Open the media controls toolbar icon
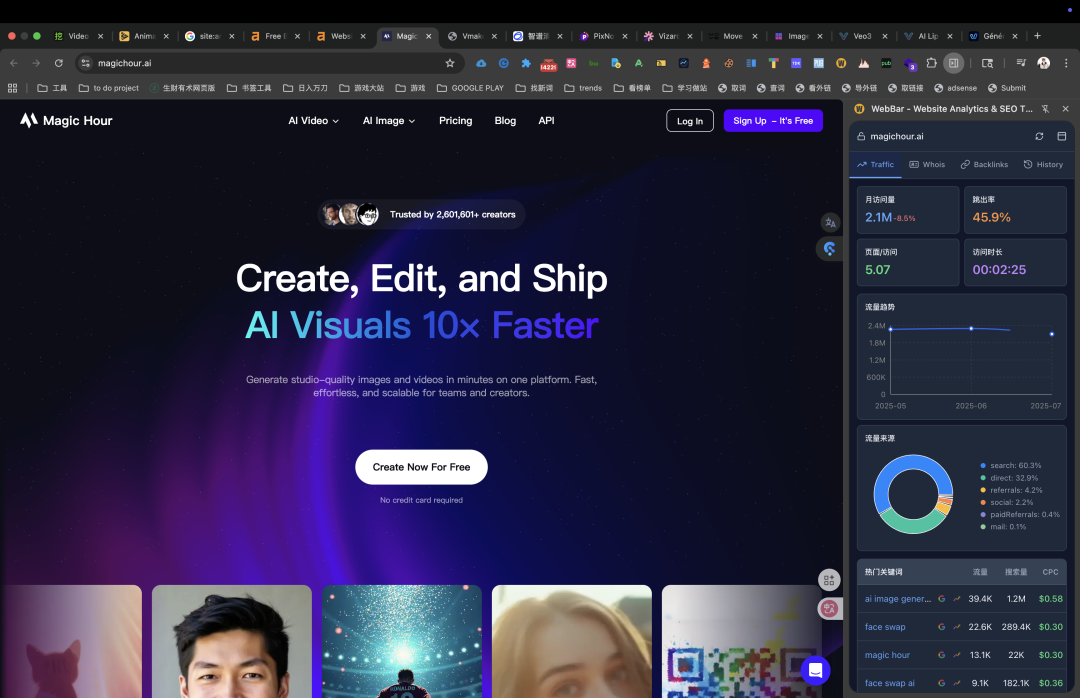 tap(1021, 63)
